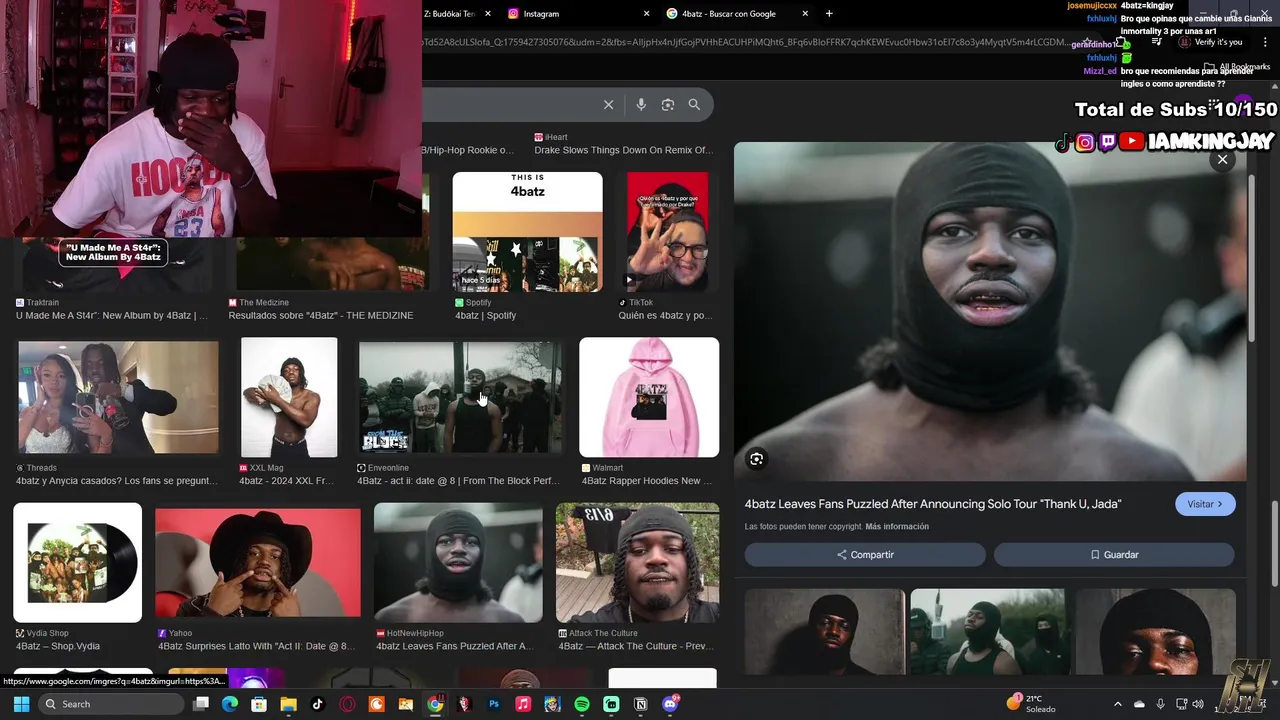This screenshot has width=1280, height=720.
Task: Open Windows Start menu
Action: click(x=21, y=704)
